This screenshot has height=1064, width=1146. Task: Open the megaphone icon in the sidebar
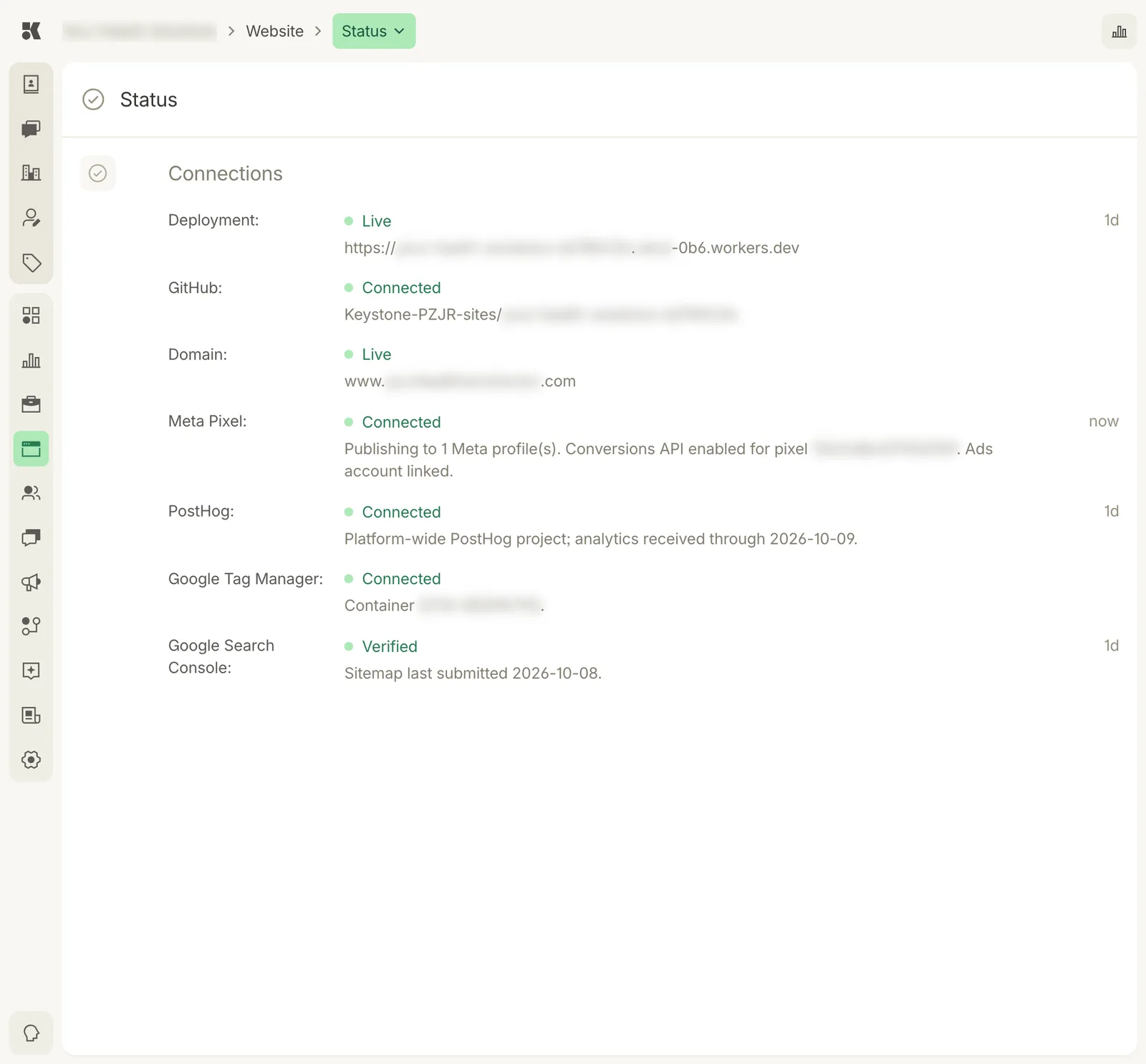click(x=31, y=582)
